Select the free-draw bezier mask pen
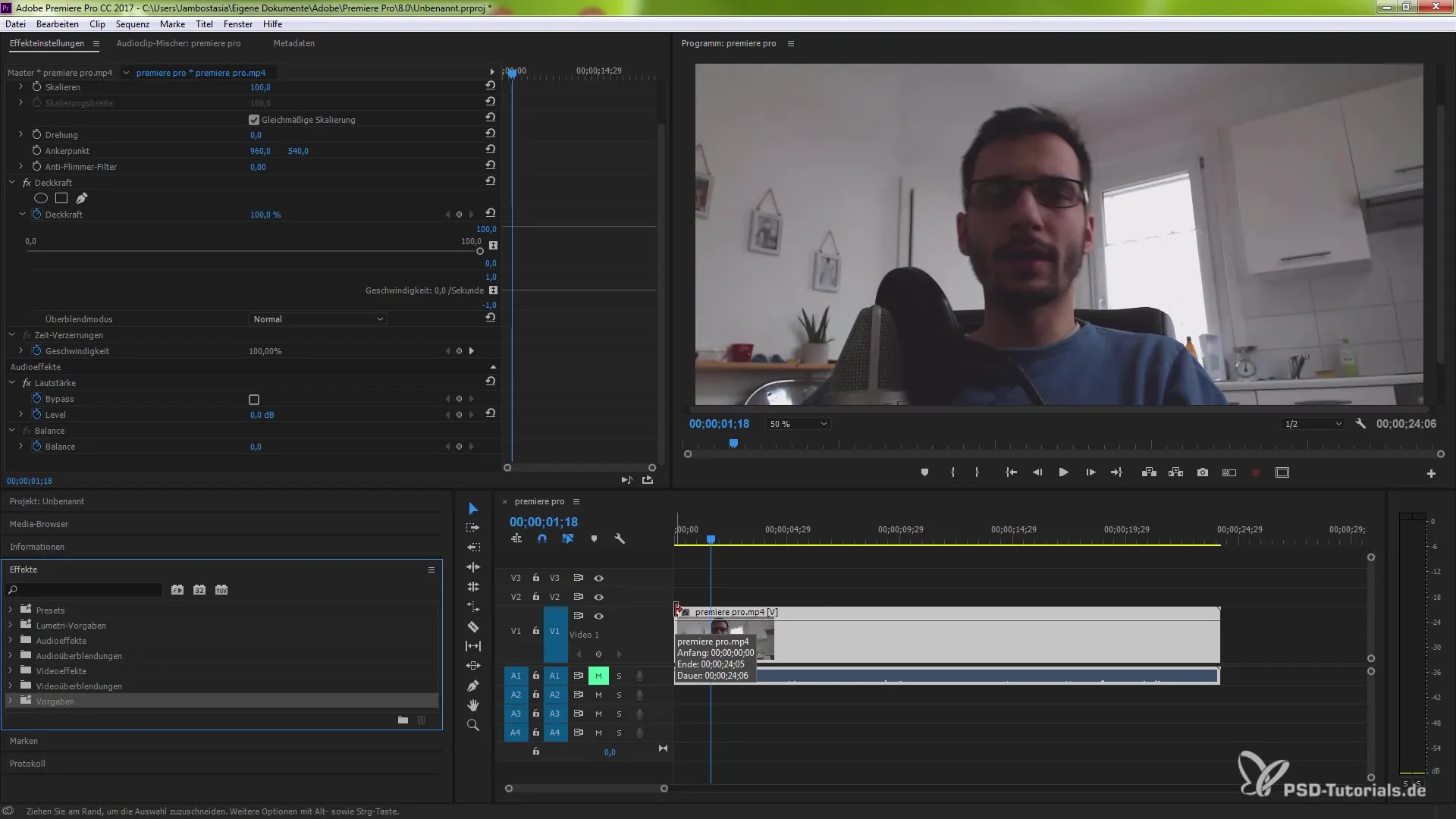The width and height of the screenshot is (1456, 819). point(81,198)
